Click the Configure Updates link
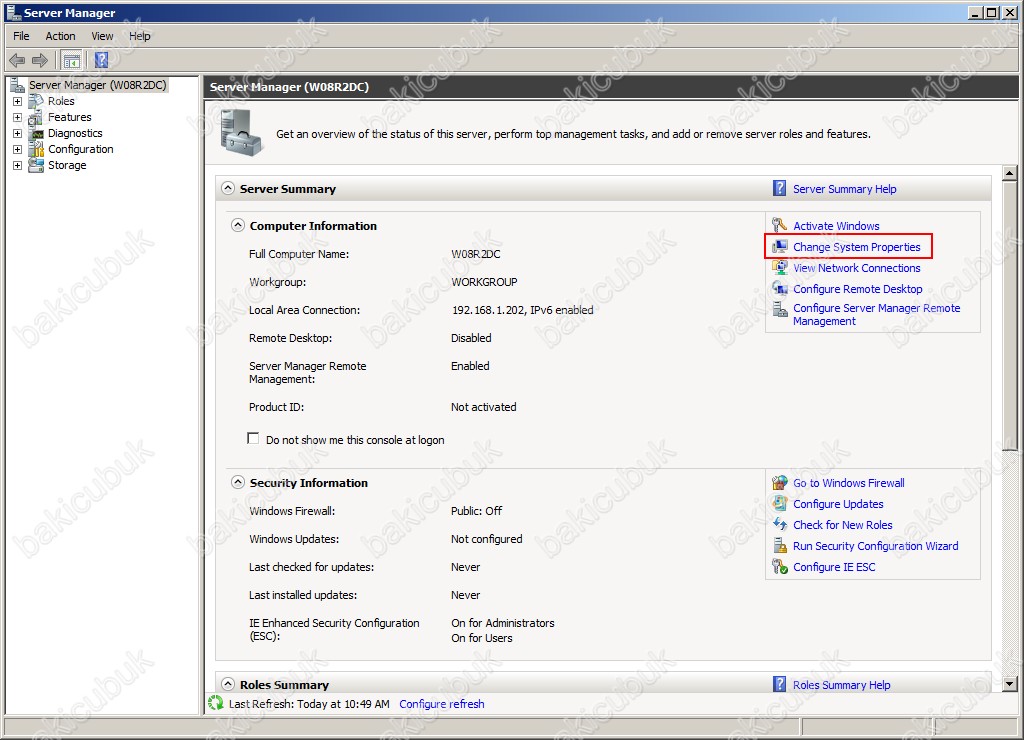 click(838, 504)
